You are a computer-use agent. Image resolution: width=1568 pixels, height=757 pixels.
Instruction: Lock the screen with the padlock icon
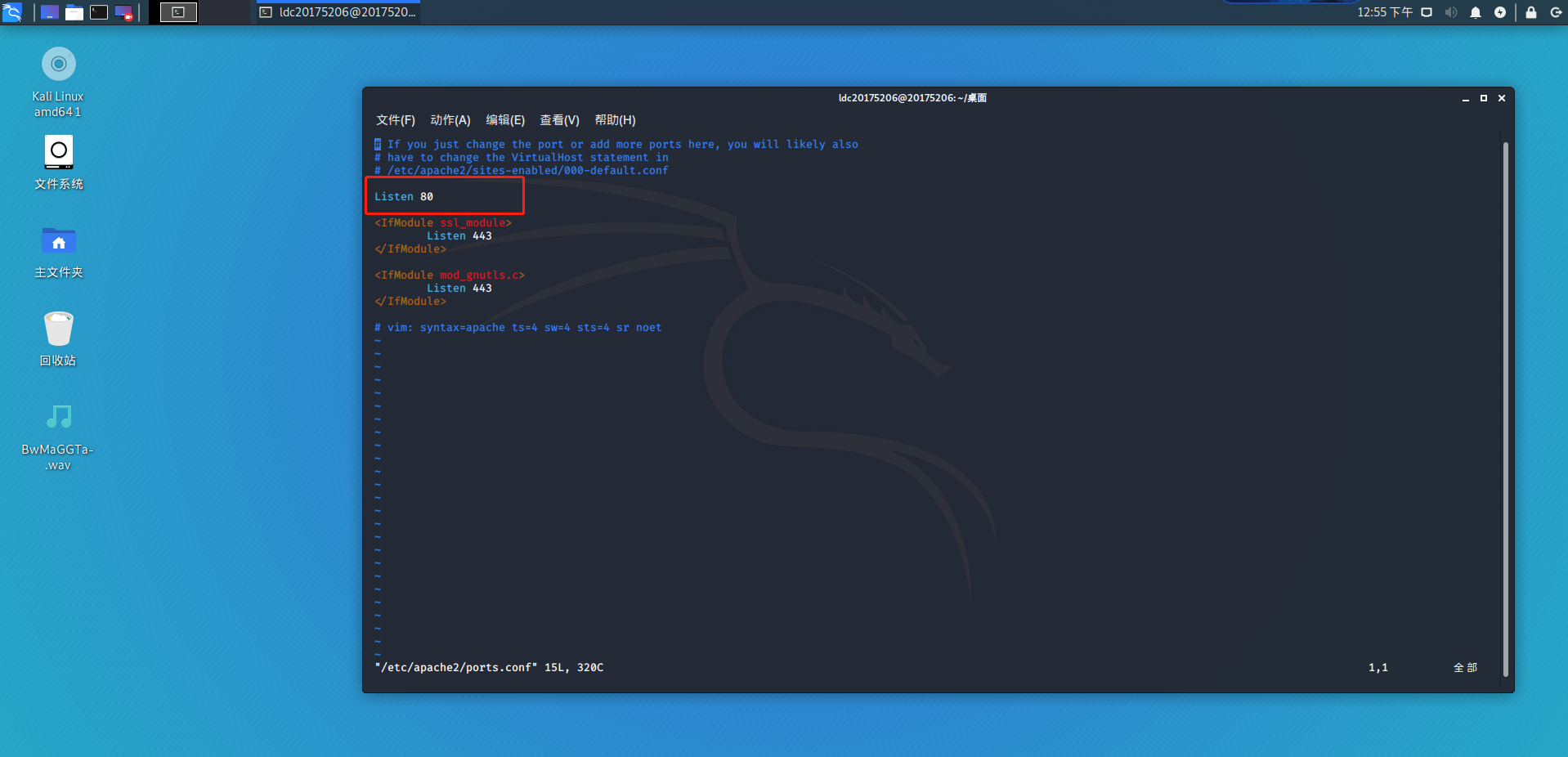tap(1531, 12)
